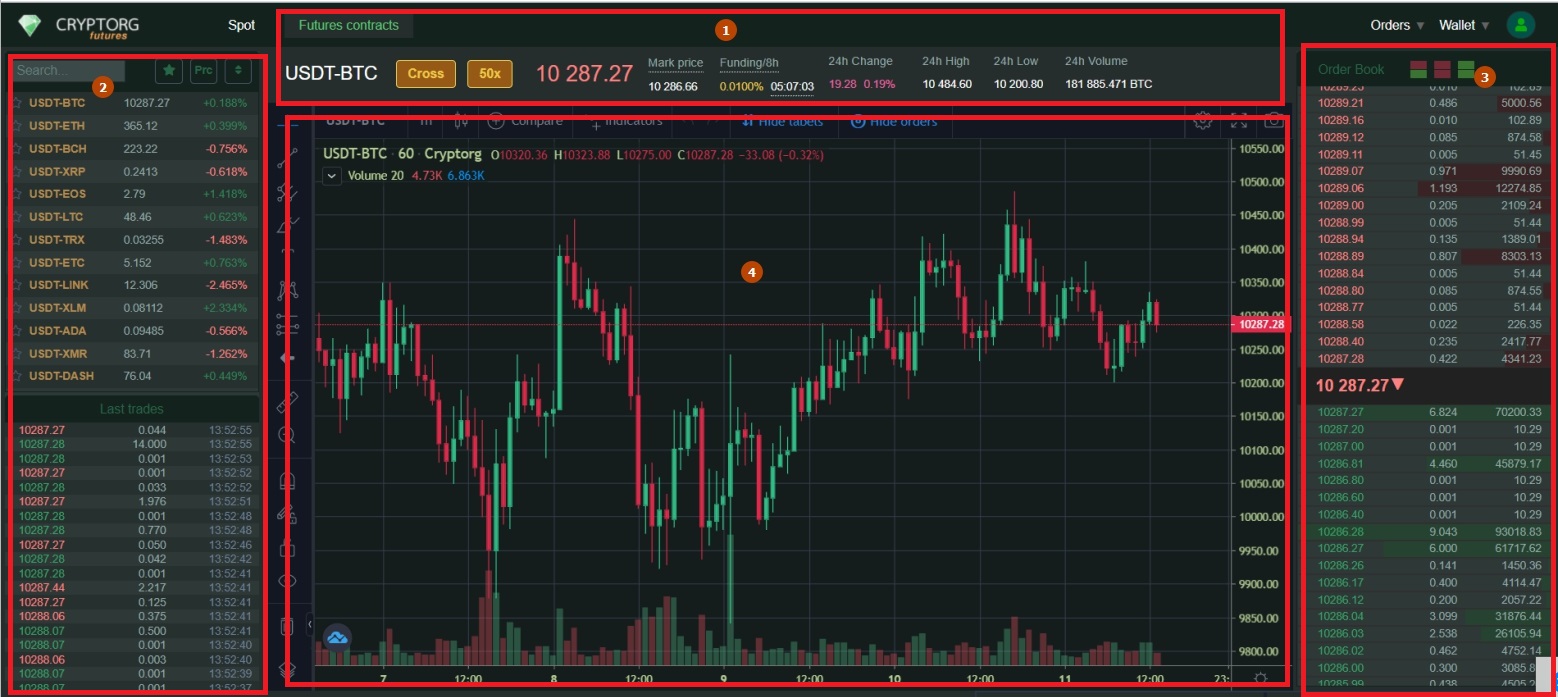Open the user account icon top right
1558x697 pixels.
[1520, 24]
